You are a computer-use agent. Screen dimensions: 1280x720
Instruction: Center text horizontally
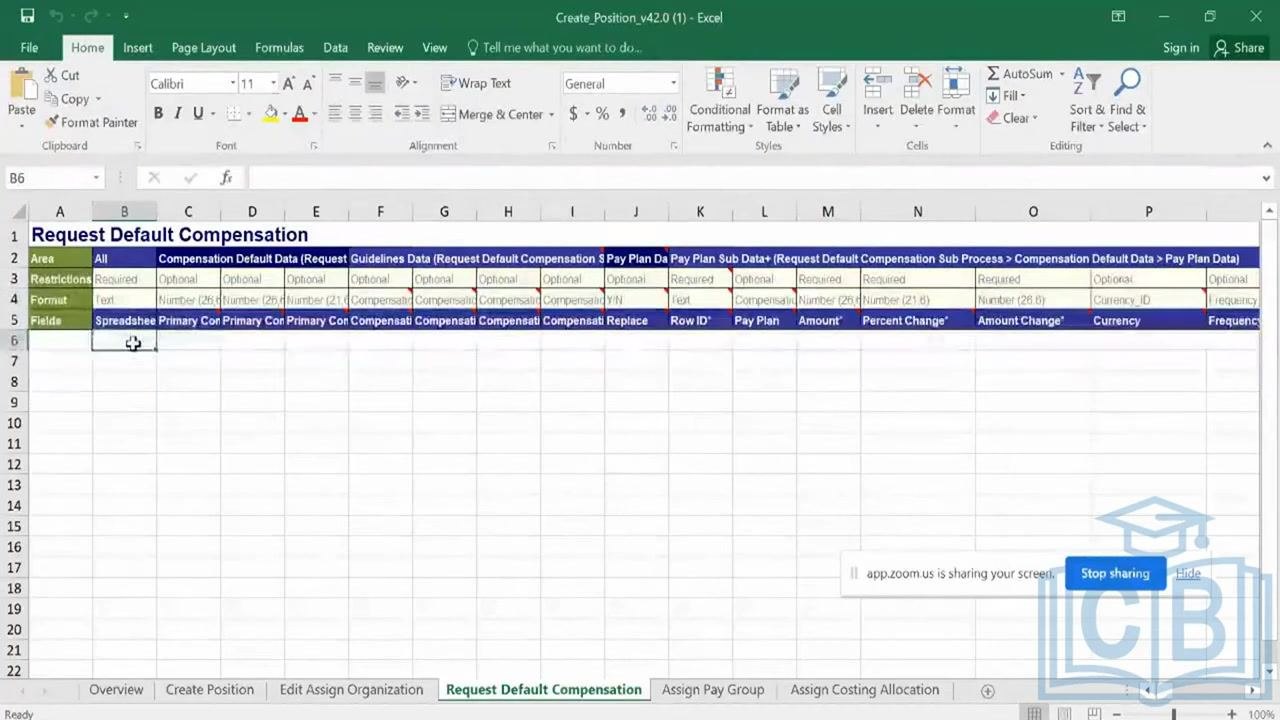pos(355,114)
